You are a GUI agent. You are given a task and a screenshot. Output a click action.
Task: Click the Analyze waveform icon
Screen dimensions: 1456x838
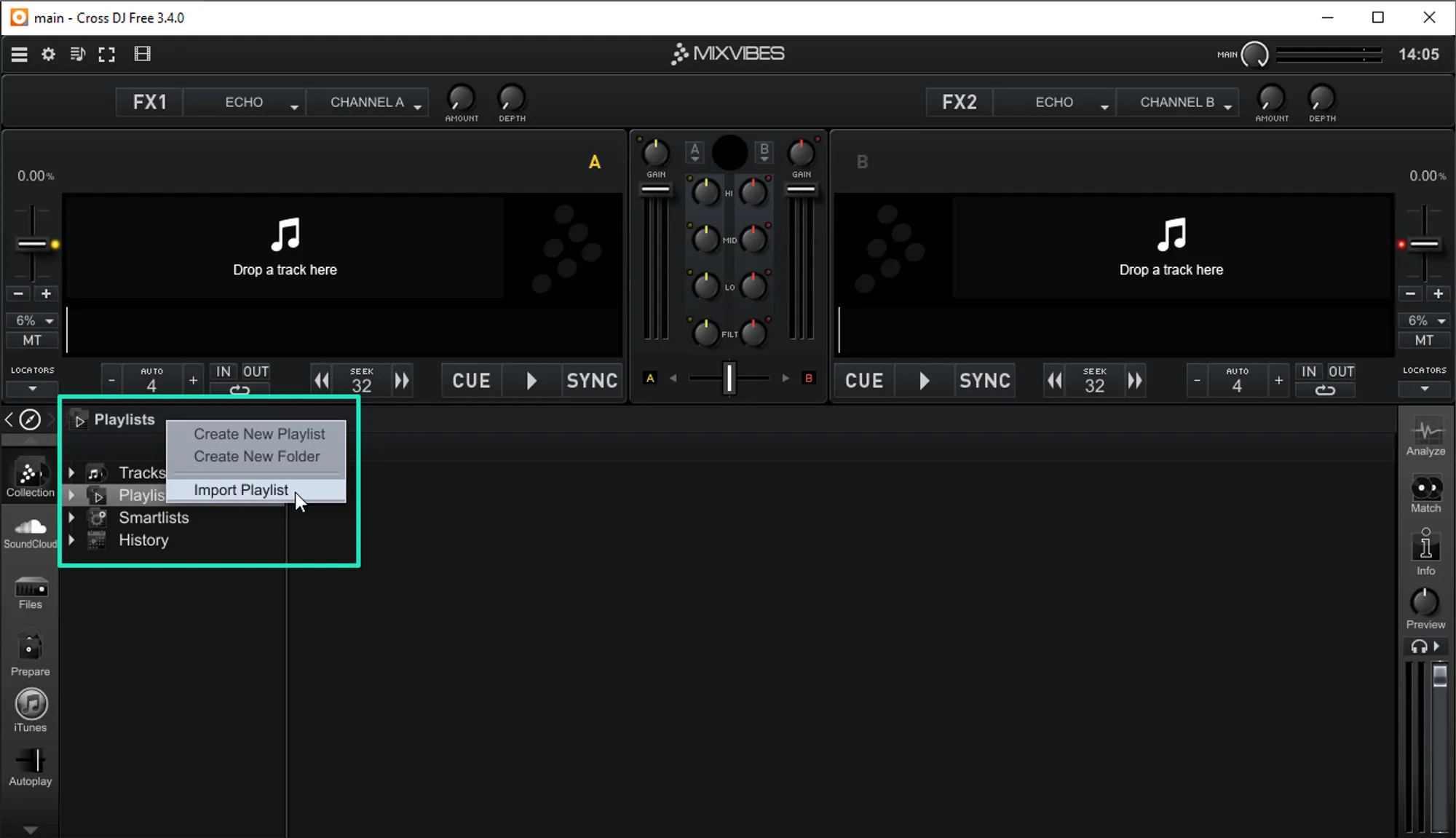click(1425, 437)
